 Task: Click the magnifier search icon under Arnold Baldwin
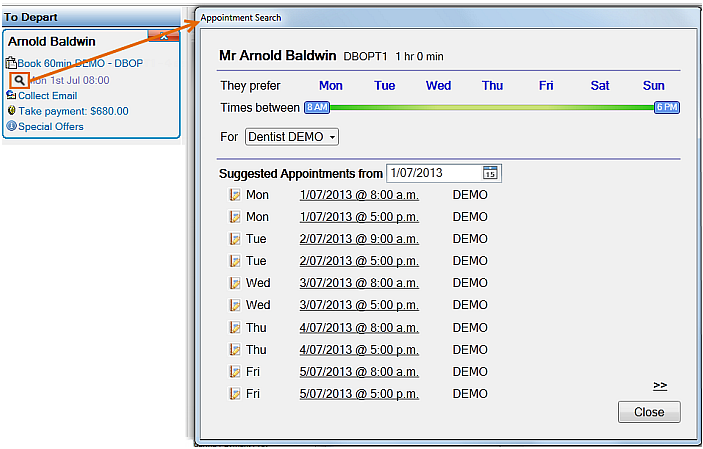[19, 80]
